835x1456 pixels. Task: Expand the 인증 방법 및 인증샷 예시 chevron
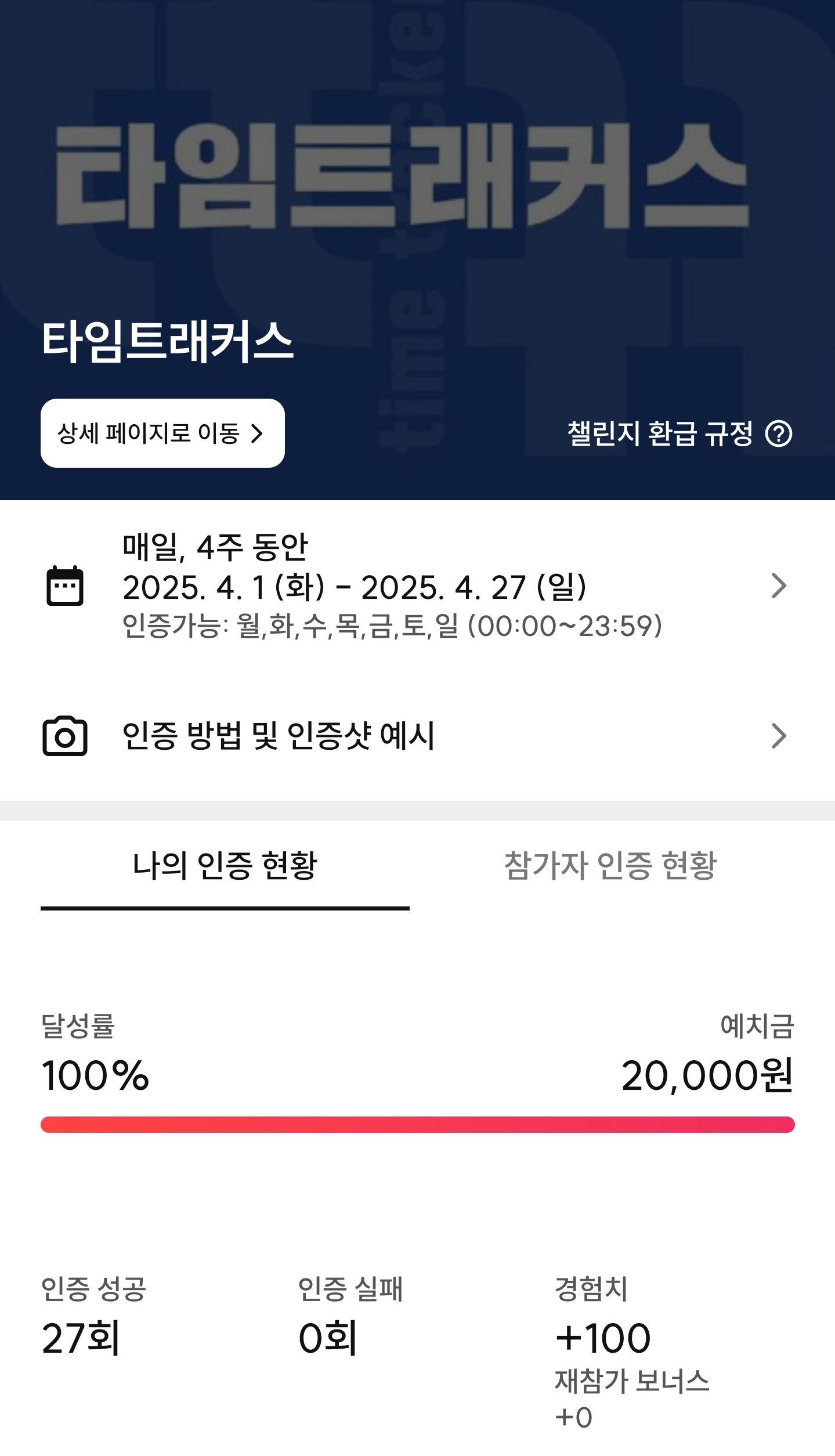[x=779, y=736]
